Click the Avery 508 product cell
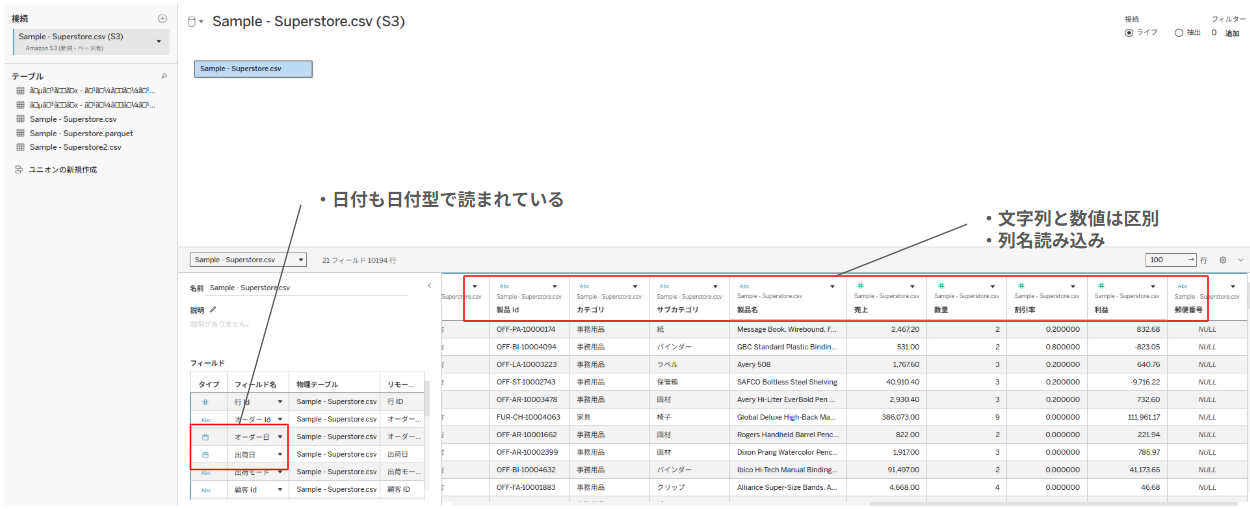1250x509 pixels. tap(788, 364)
